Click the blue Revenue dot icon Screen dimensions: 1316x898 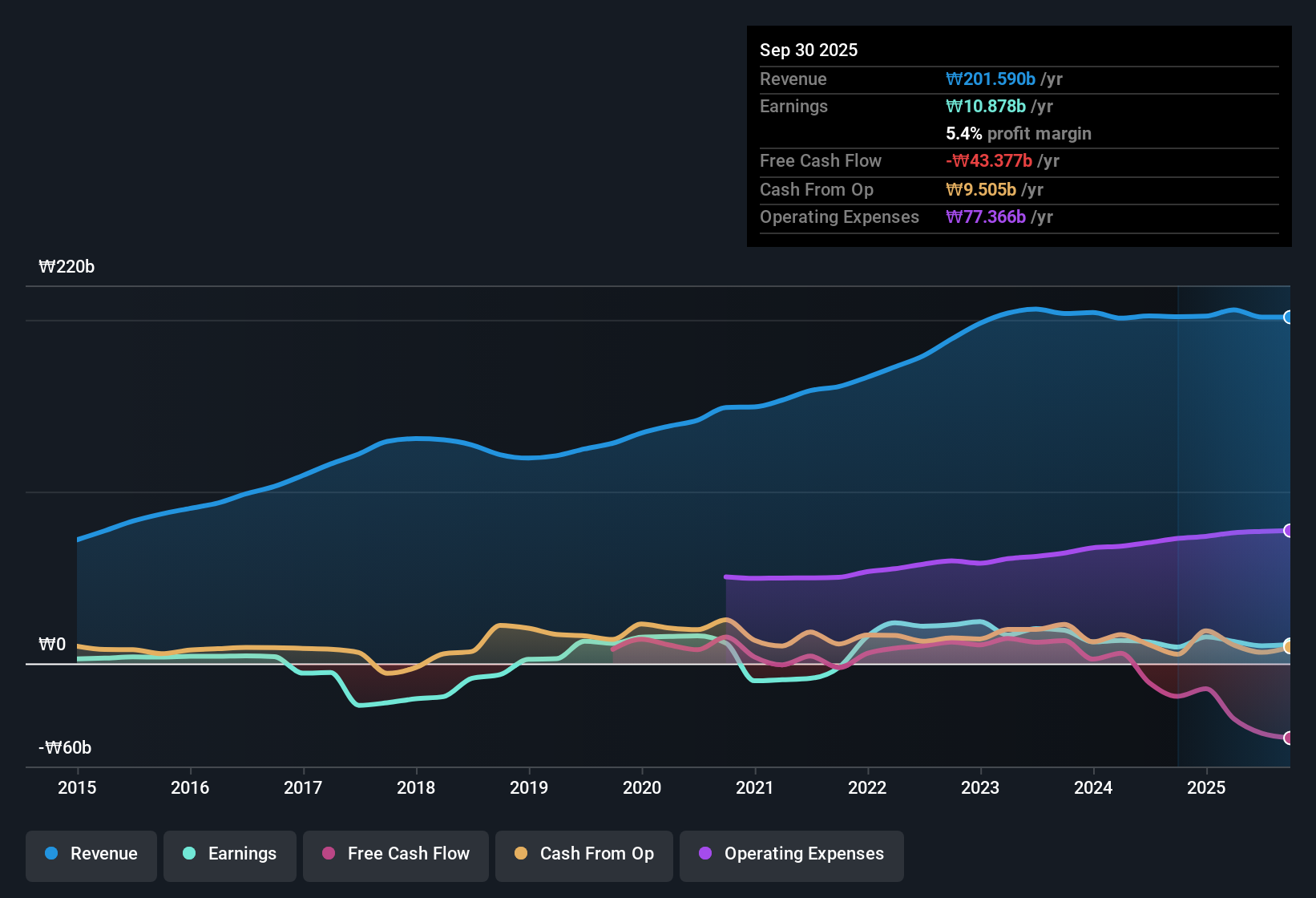pos(50,854)
